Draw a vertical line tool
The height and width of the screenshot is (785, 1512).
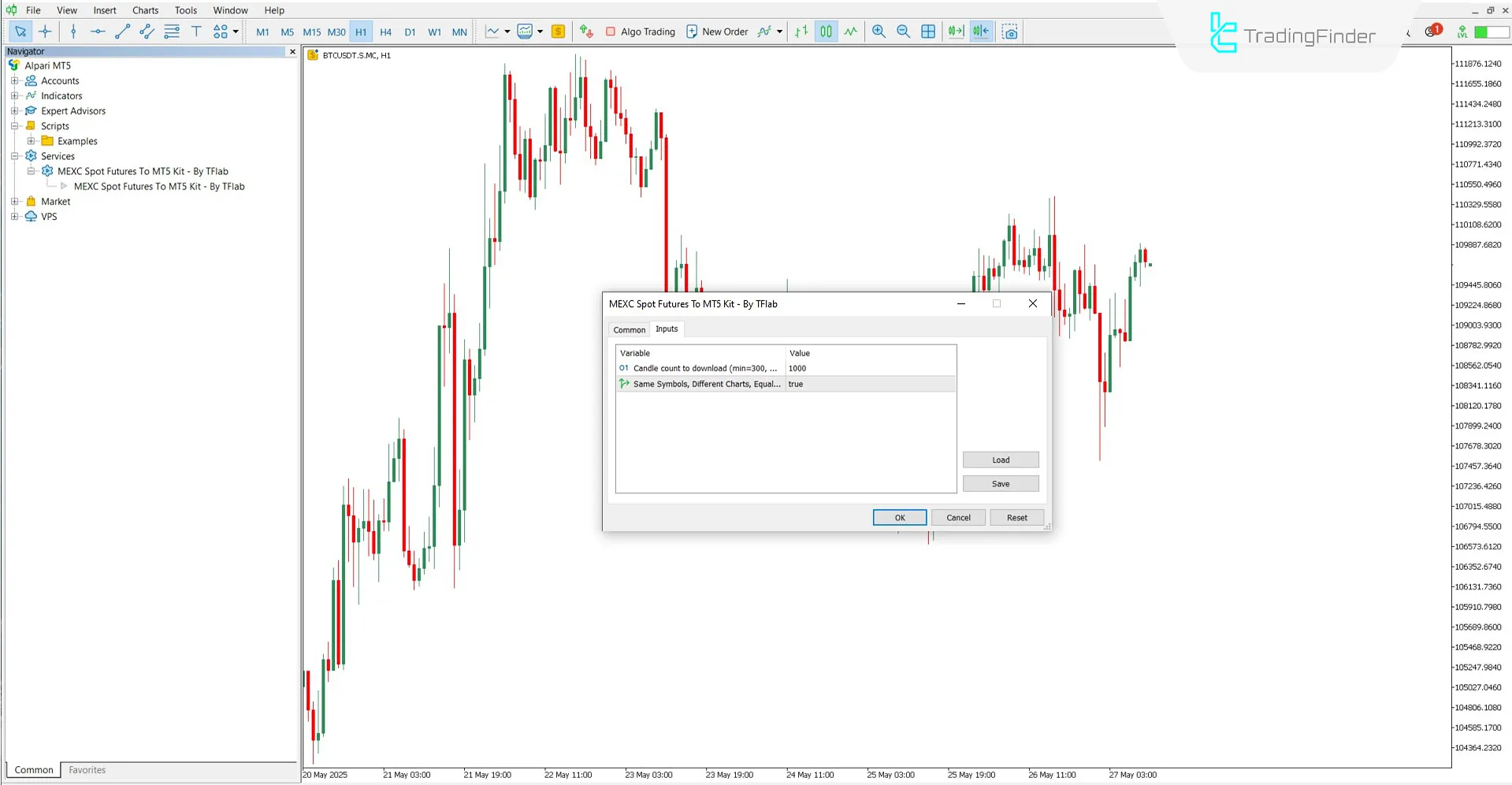pos(73,32)
